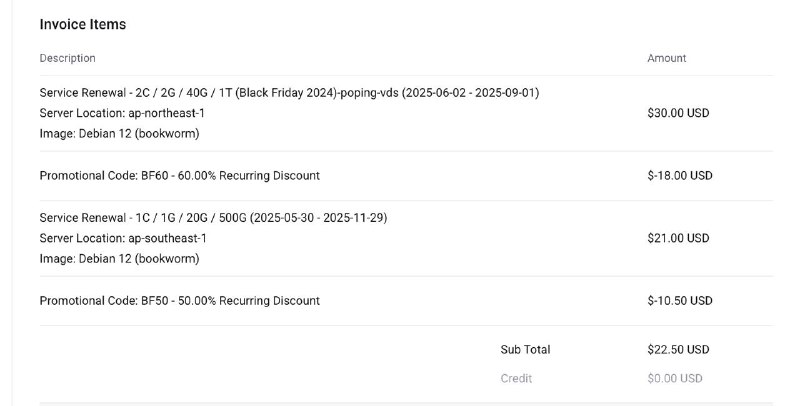Click the Sub Total label
Viewport: 800px width, 406px height.
pyautogui.click(x=525, y=350)
